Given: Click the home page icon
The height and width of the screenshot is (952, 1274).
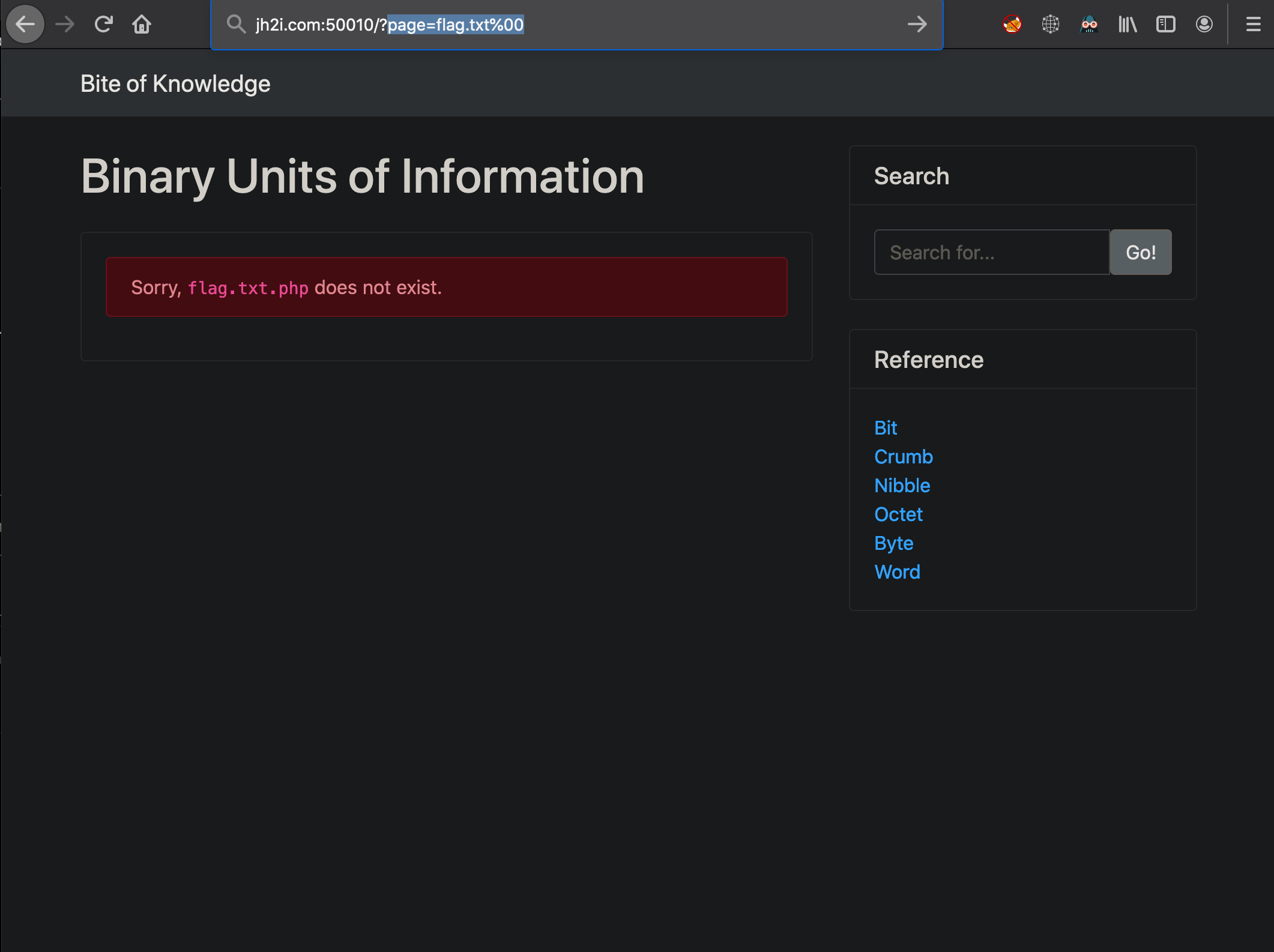Looking at the screenshot, I should [x=143, y=25].
